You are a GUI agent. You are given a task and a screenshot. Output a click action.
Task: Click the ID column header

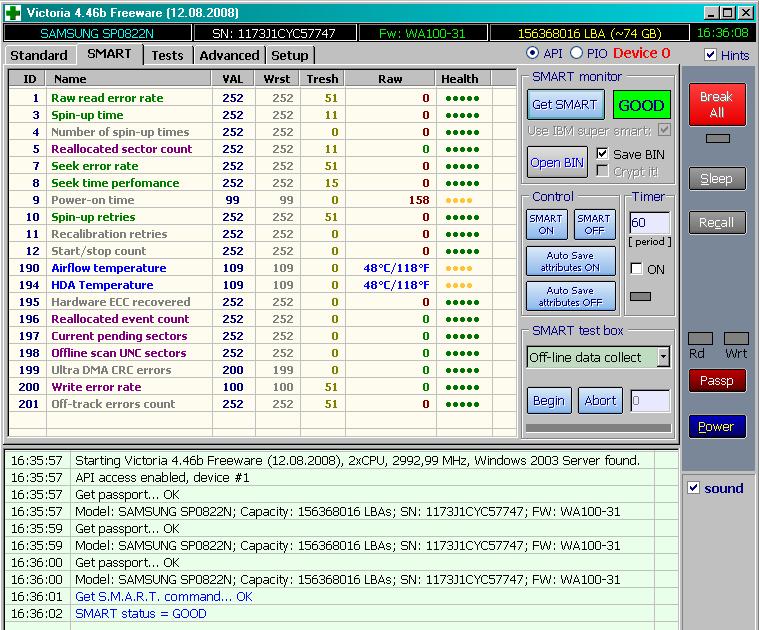(x=28, y=79)
